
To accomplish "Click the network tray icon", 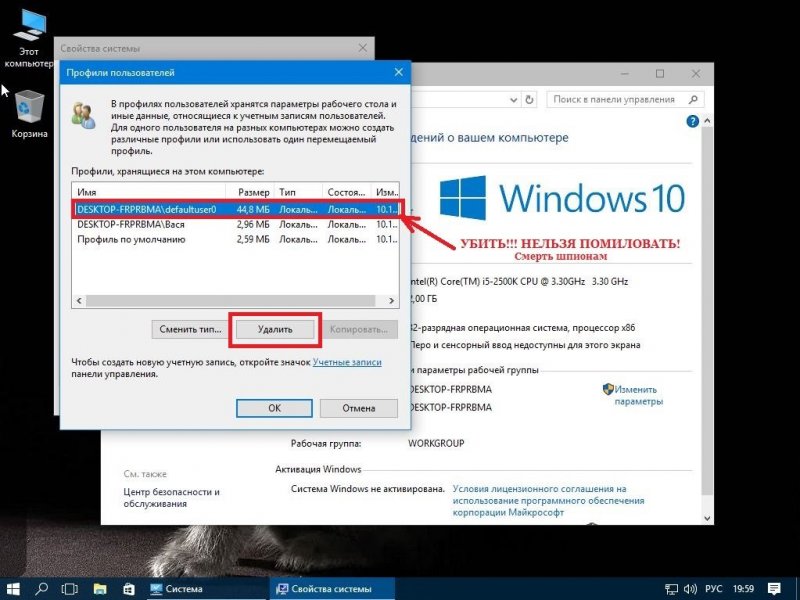I will click(x=671, y=589).
